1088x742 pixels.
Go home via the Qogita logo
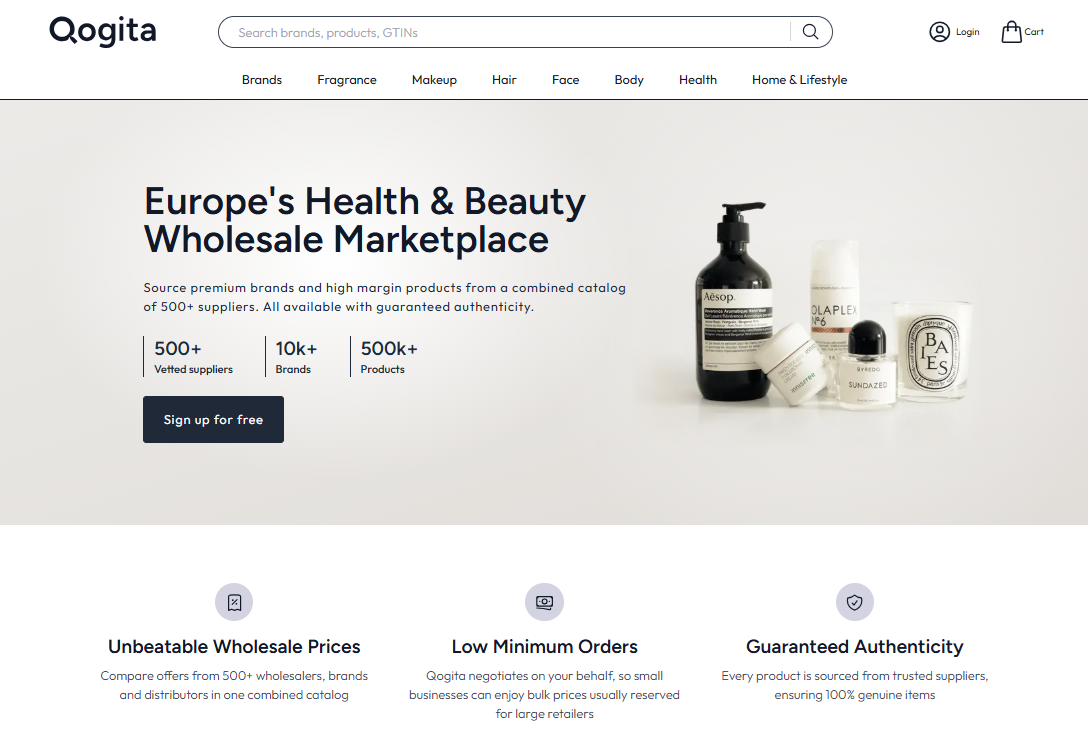coord(103,31)
